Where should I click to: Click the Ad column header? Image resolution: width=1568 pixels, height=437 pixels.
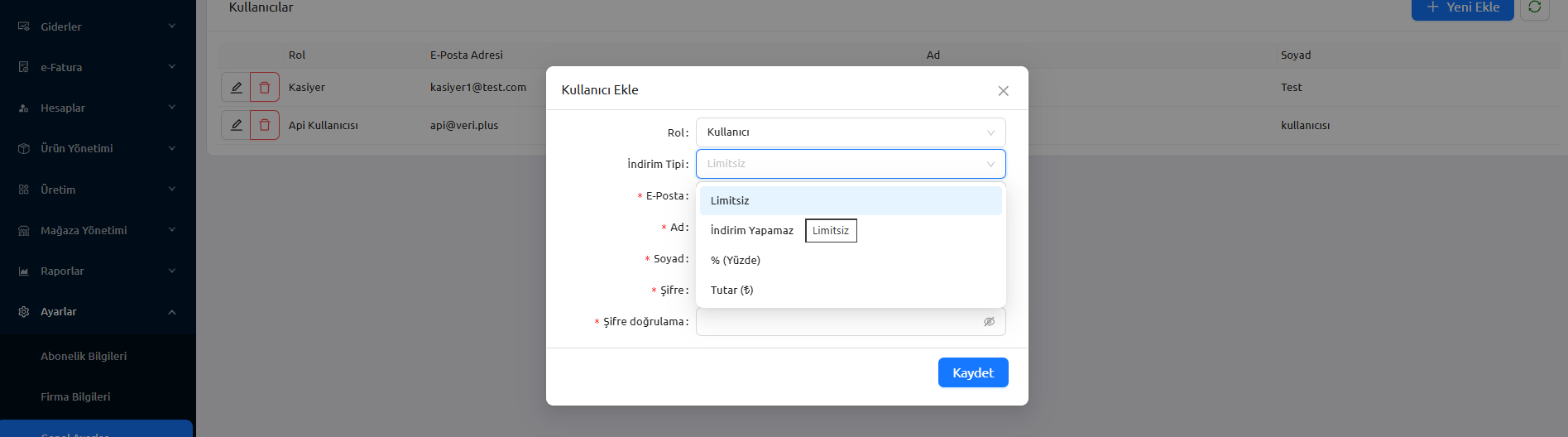tap(933, 55)
